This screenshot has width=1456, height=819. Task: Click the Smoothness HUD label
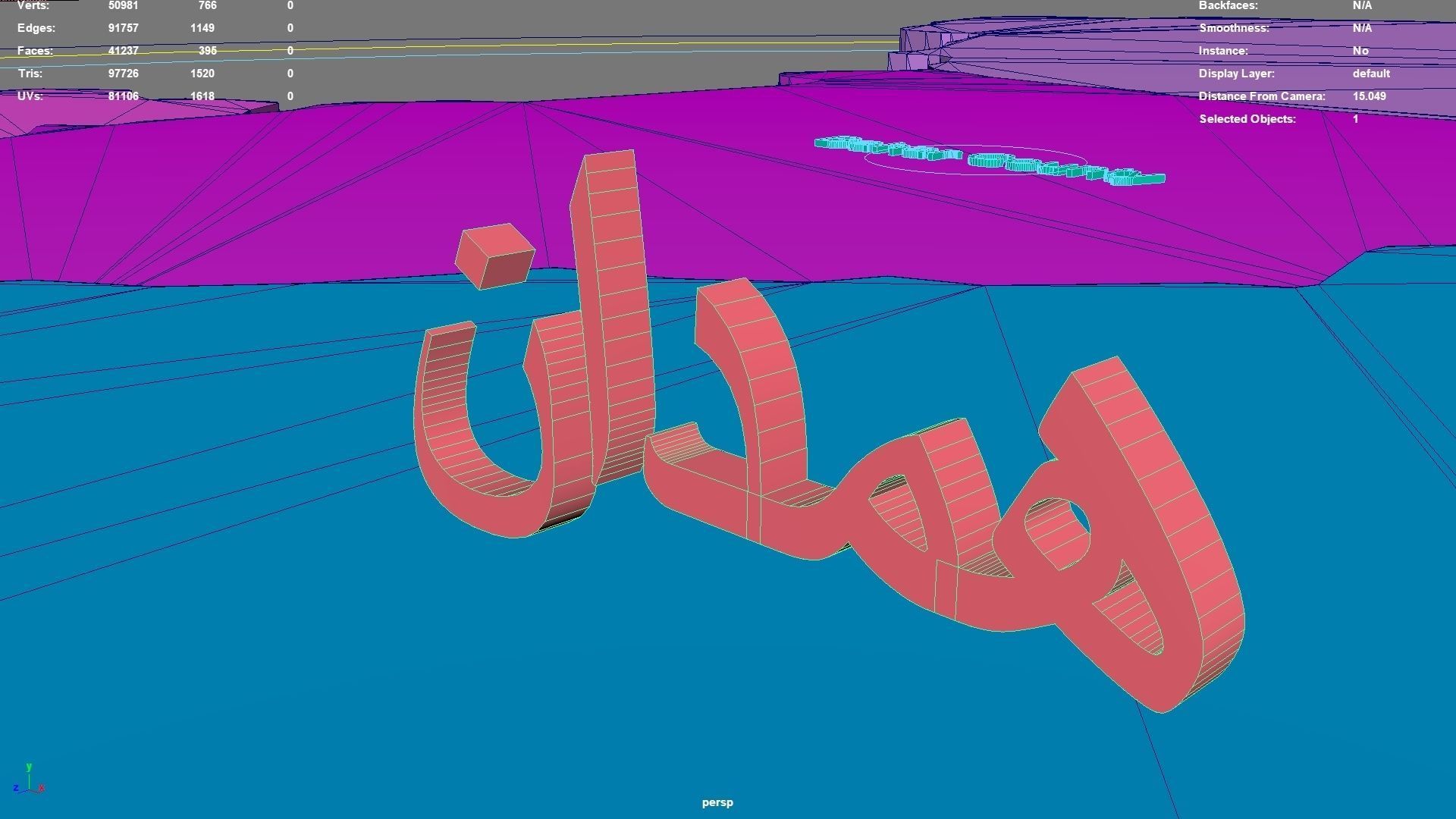click(x=1233, y=28)
